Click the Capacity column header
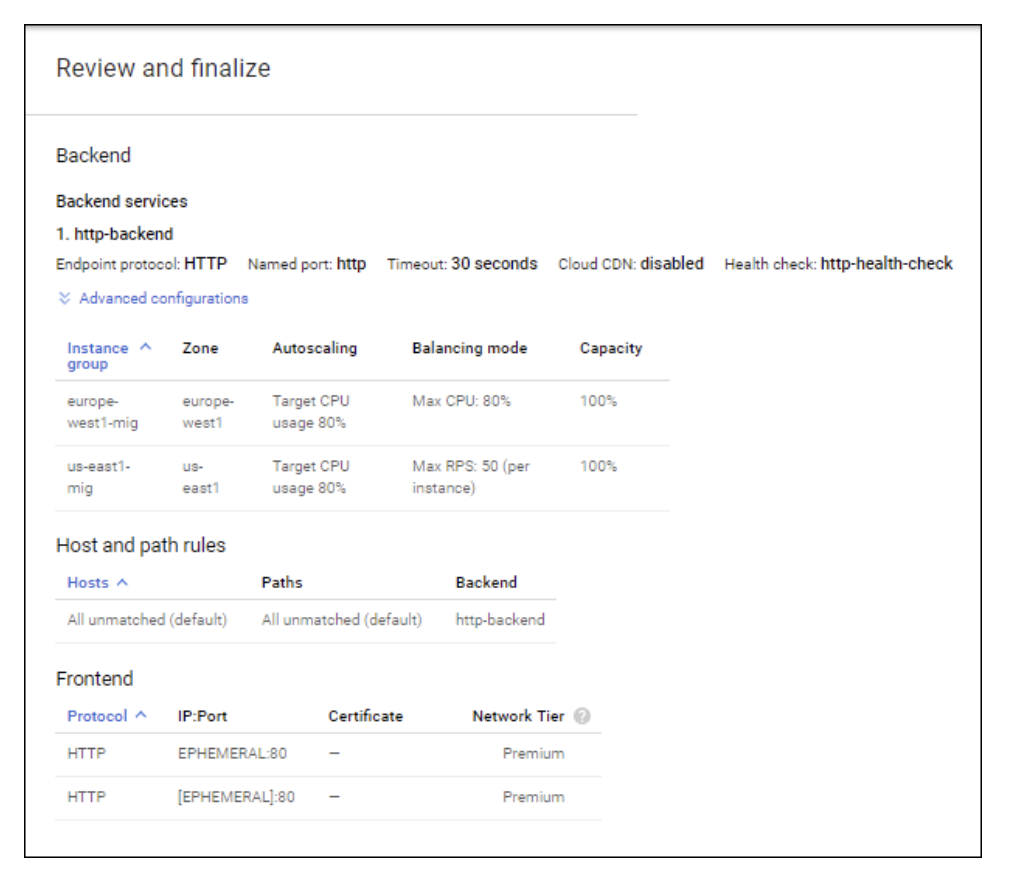 (610, 348)
